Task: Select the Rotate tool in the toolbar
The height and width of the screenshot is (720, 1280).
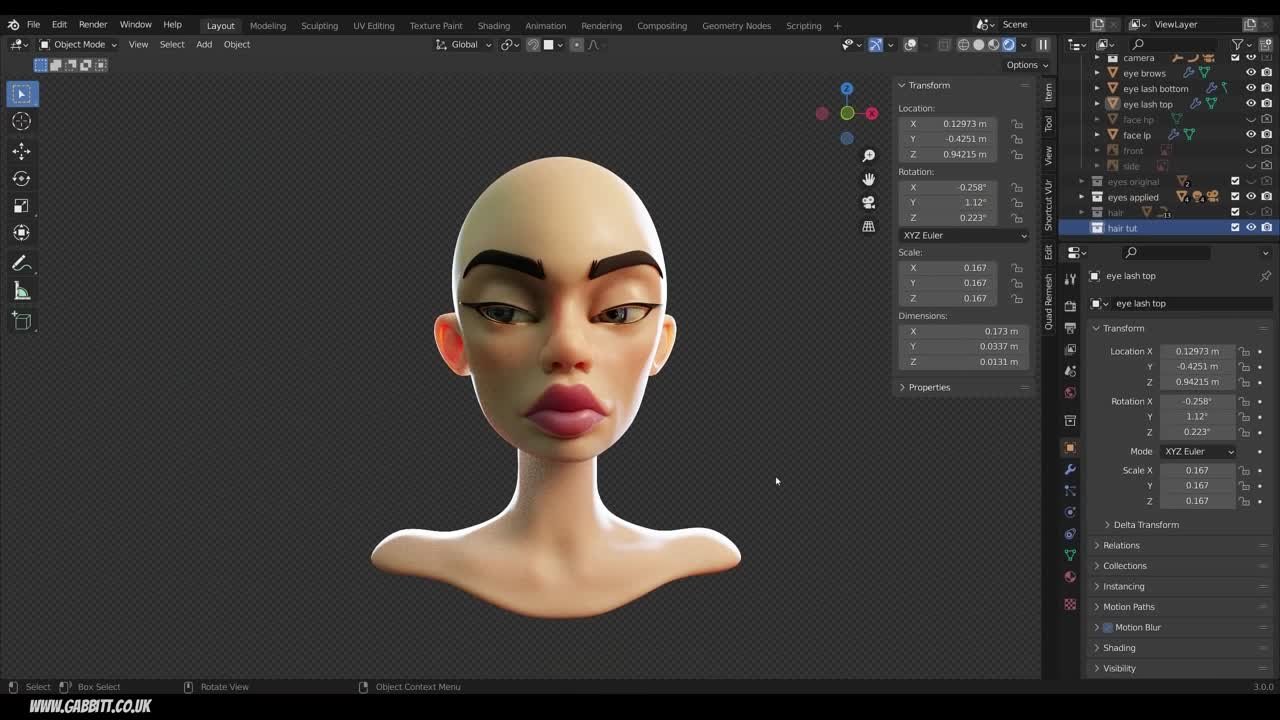Action: 21,178
